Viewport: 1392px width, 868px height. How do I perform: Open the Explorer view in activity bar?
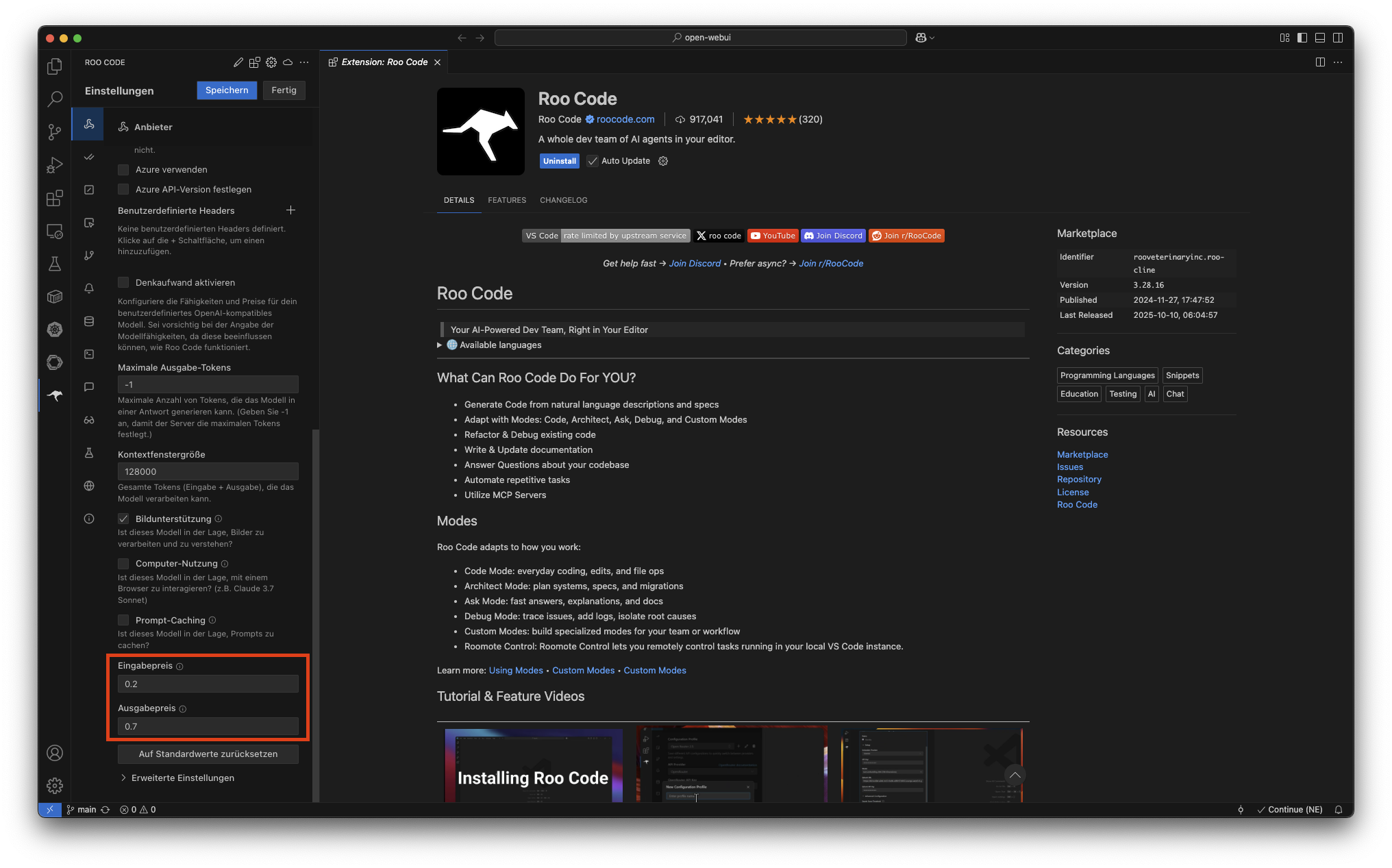pos(55,66)
